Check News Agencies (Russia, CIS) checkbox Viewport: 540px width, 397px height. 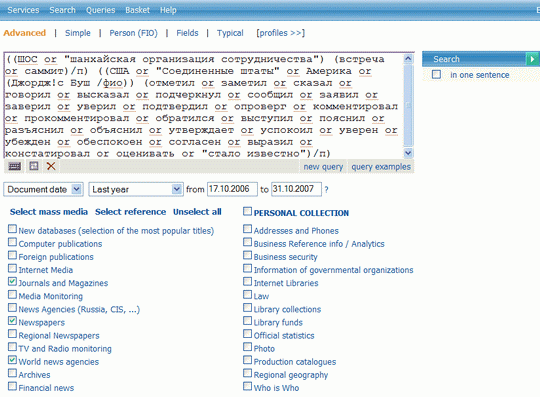12,307
